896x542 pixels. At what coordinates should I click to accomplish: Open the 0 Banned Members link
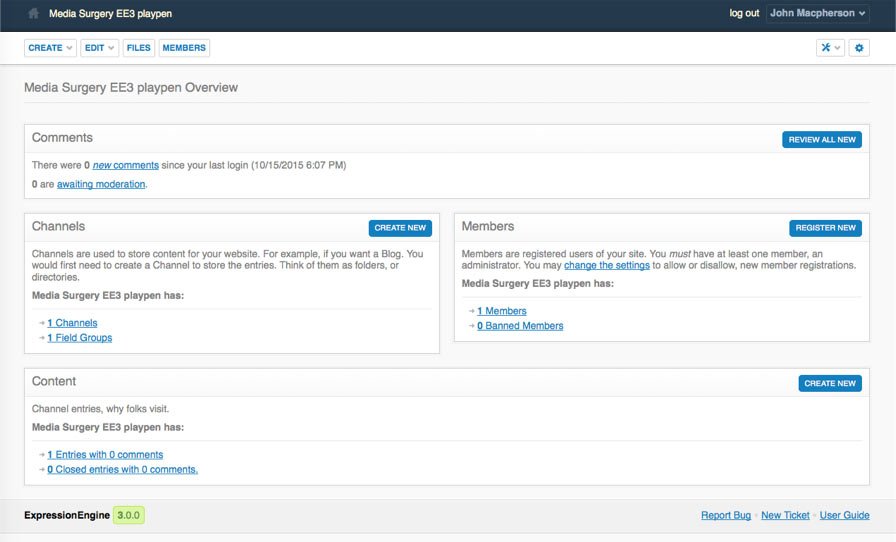520,326
